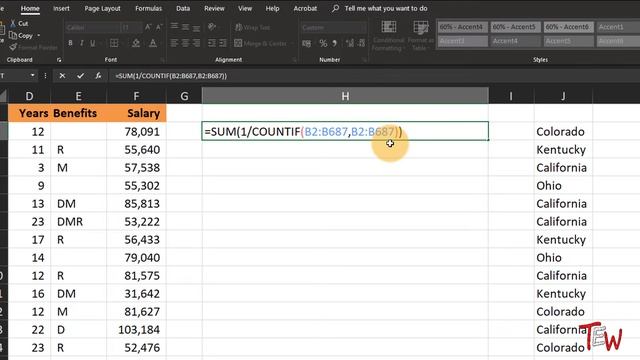Select the Accent4 cell style
Image resolution: width=640 pixels, height=360 pixels.
pyautogui.click(x=516, y=41)
